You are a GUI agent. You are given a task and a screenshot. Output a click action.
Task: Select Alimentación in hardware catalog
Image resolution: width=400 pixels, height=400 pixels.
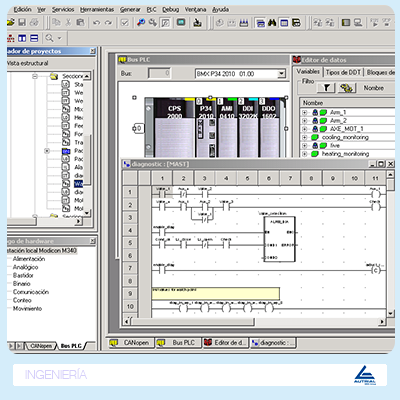pyautogui.click(x=29, y=259)
